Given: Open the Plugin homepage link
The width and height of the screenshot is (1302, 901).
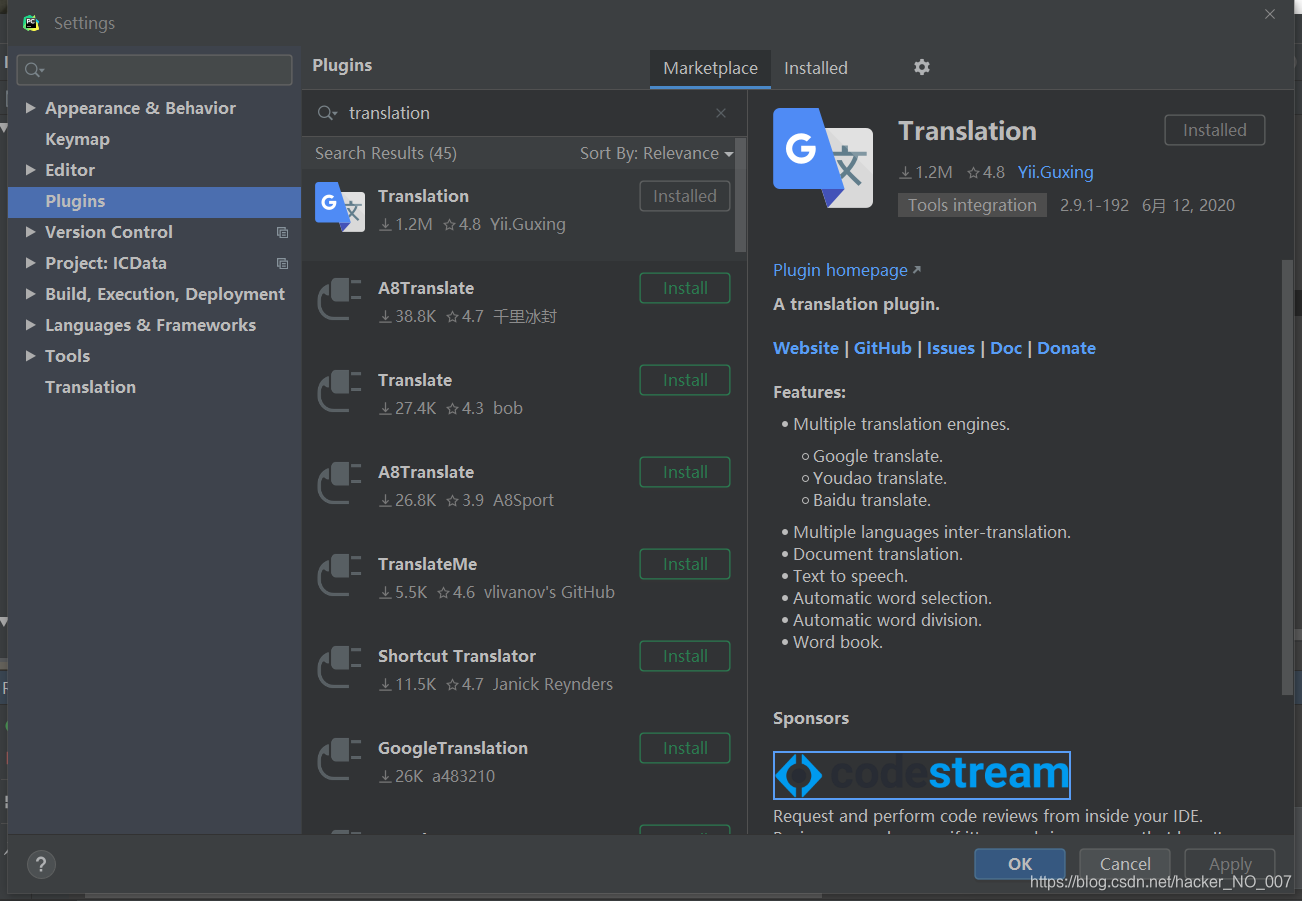Looking at the screenshot, I should tap(847, 270).
